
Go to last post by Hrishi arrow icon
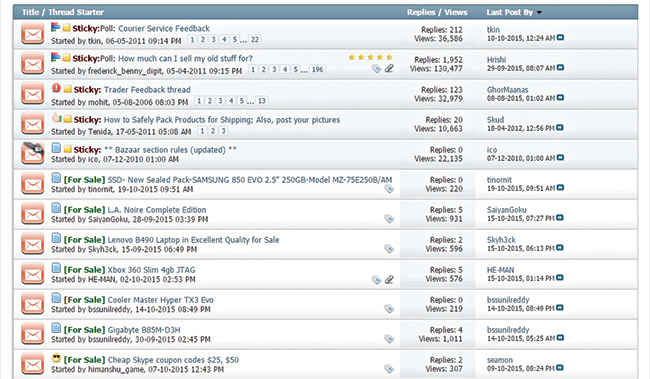tap(560, 68)
